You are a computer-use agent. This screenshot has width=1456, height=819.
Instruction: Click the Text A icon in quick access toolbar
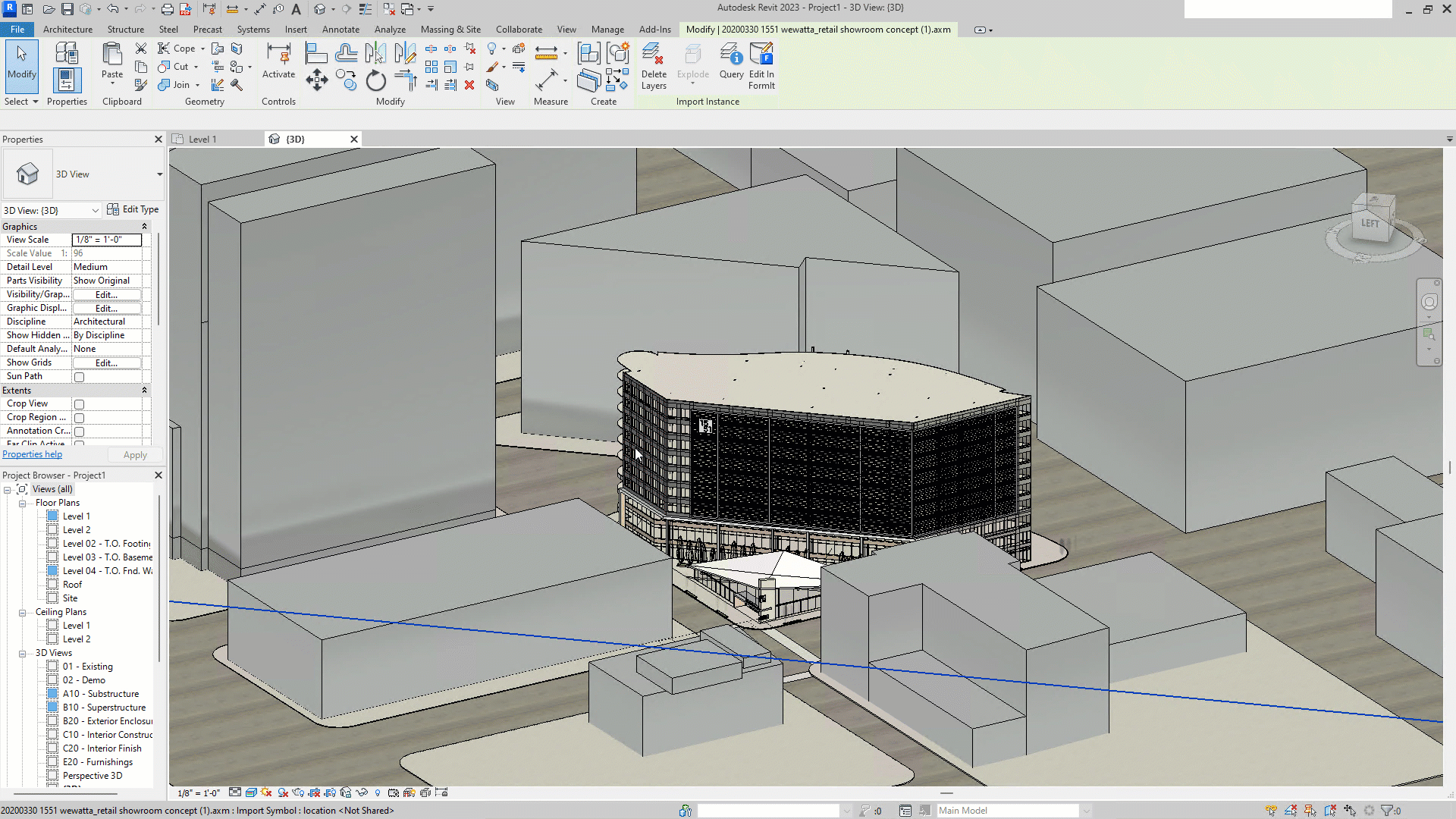(x=296, y=9)
